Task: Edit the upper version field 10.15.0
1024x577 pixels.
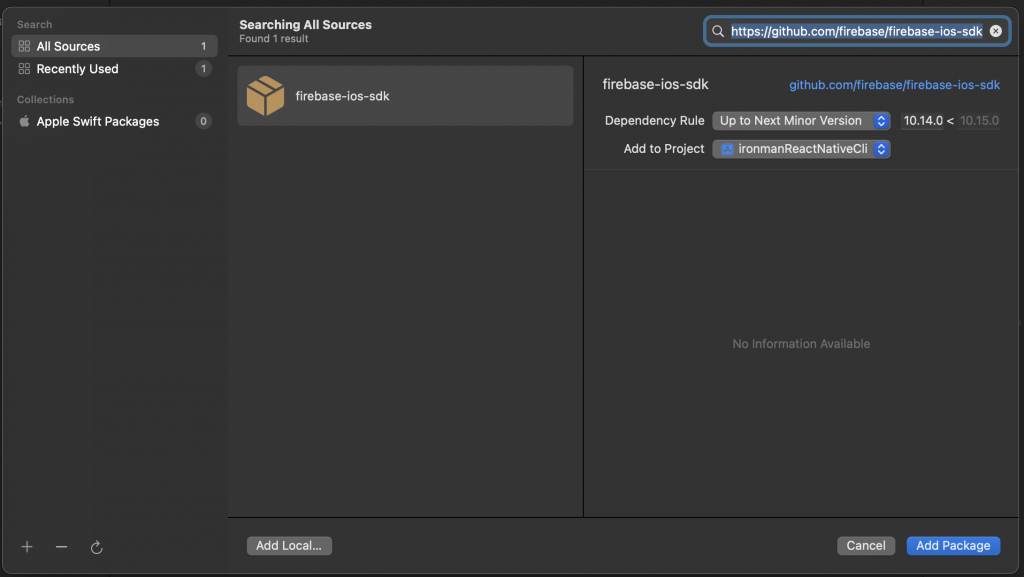Action: coord(979,121)
